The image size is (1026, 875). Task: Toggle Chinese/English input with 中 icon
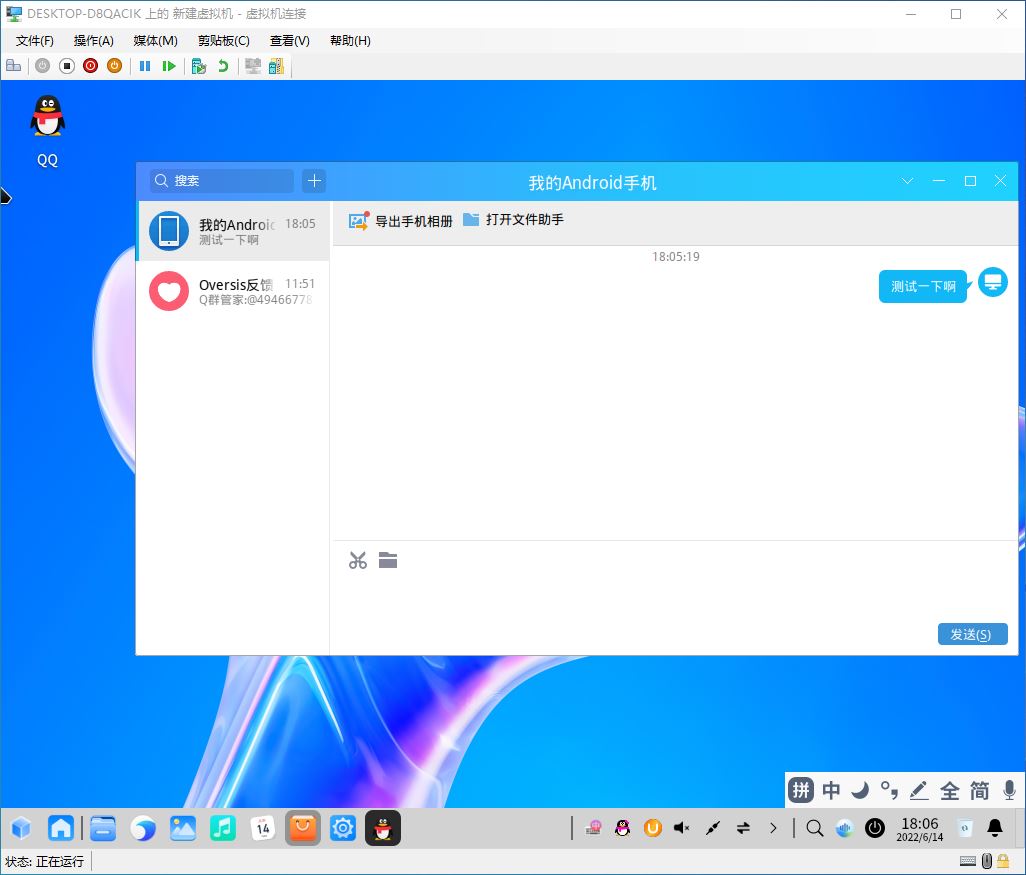[831, 790]
